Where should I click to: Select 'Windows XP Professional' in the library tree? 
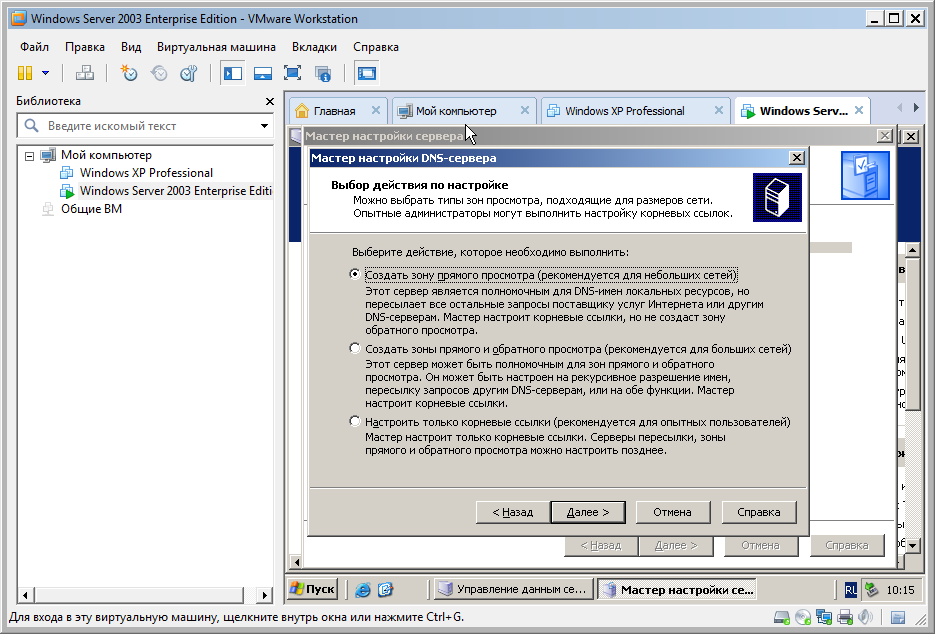click(146, 173)
